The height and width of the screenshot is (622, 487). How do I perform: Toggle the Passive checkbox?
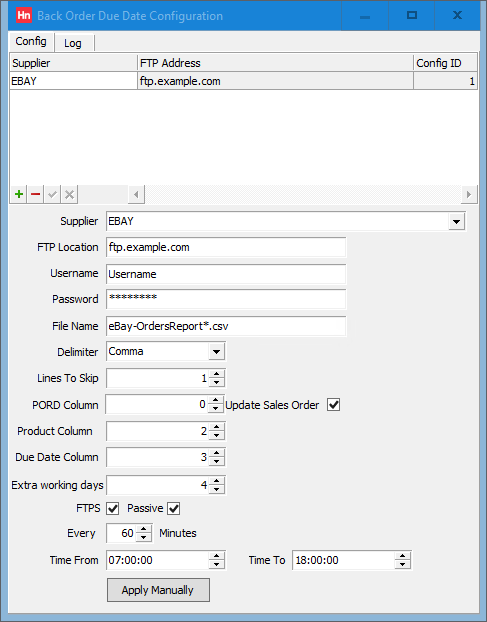174,508
